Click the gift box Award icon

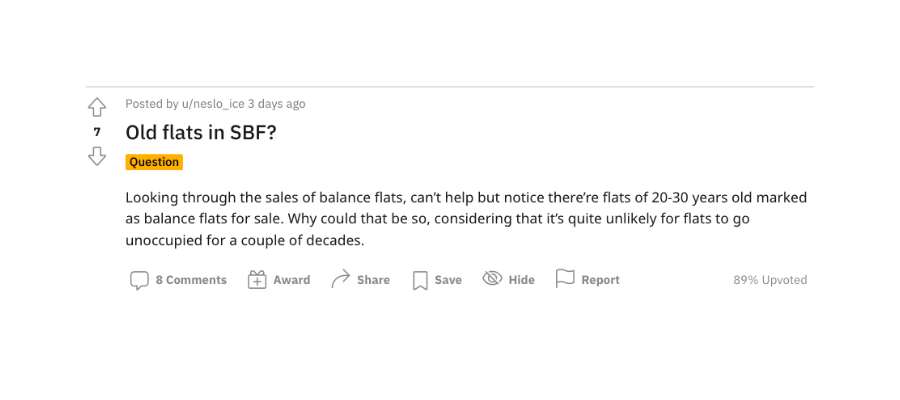tap(257, 280)
